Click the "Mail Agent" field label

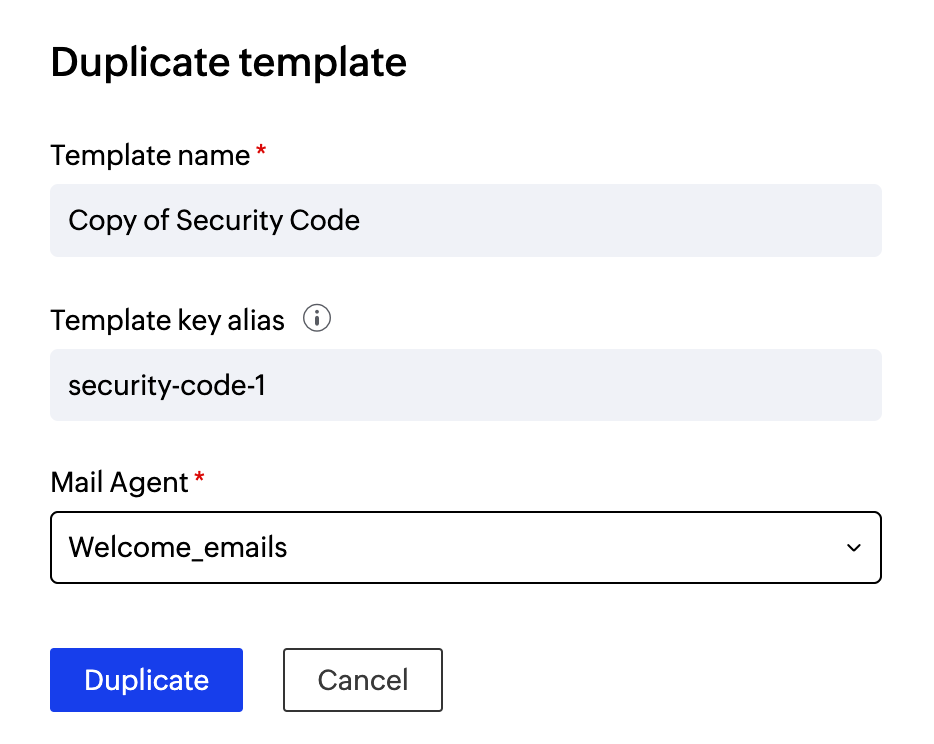click(119, 483)
